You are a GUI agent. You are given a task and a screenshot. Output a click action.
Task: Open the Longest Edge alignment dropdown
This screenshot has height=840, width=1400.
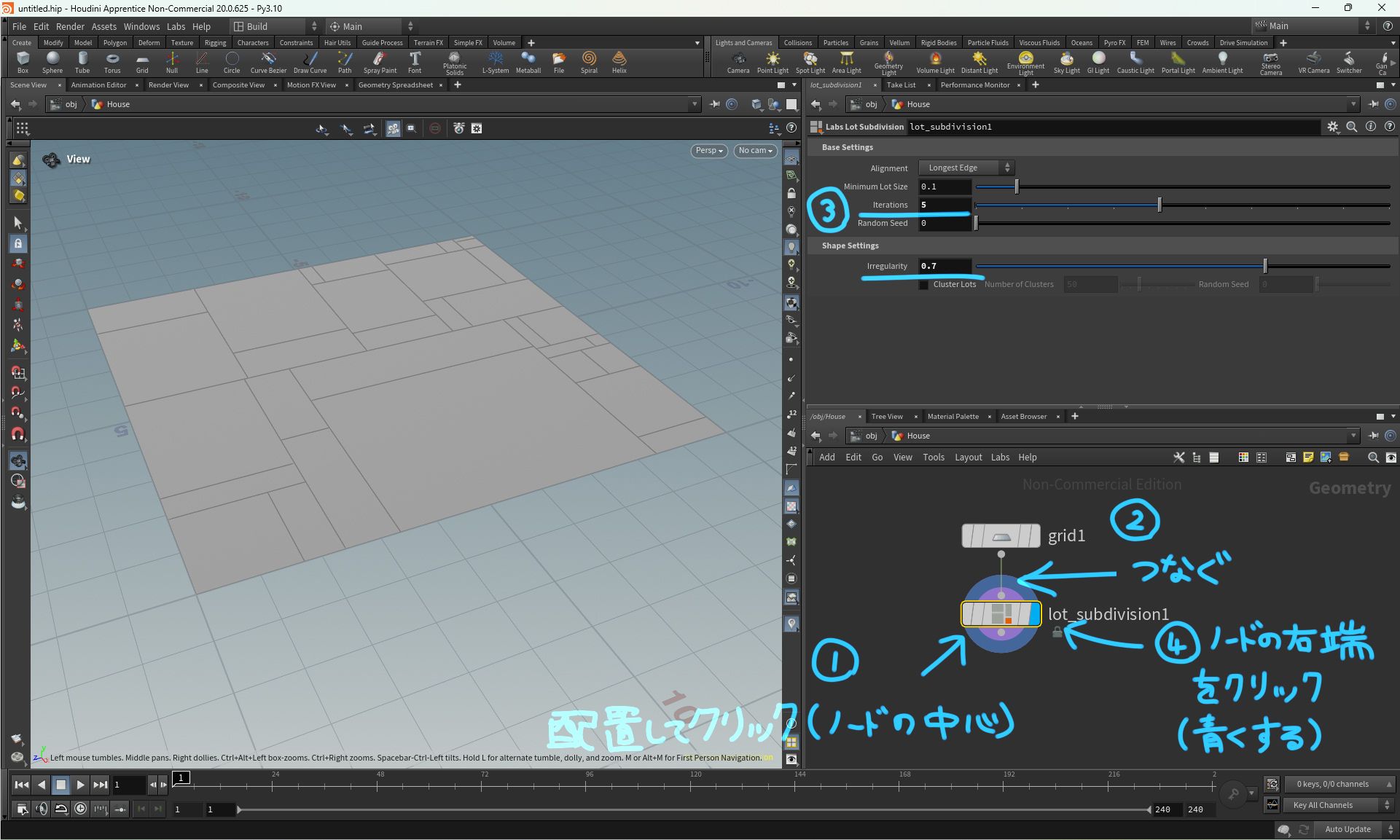pos(966,168)
